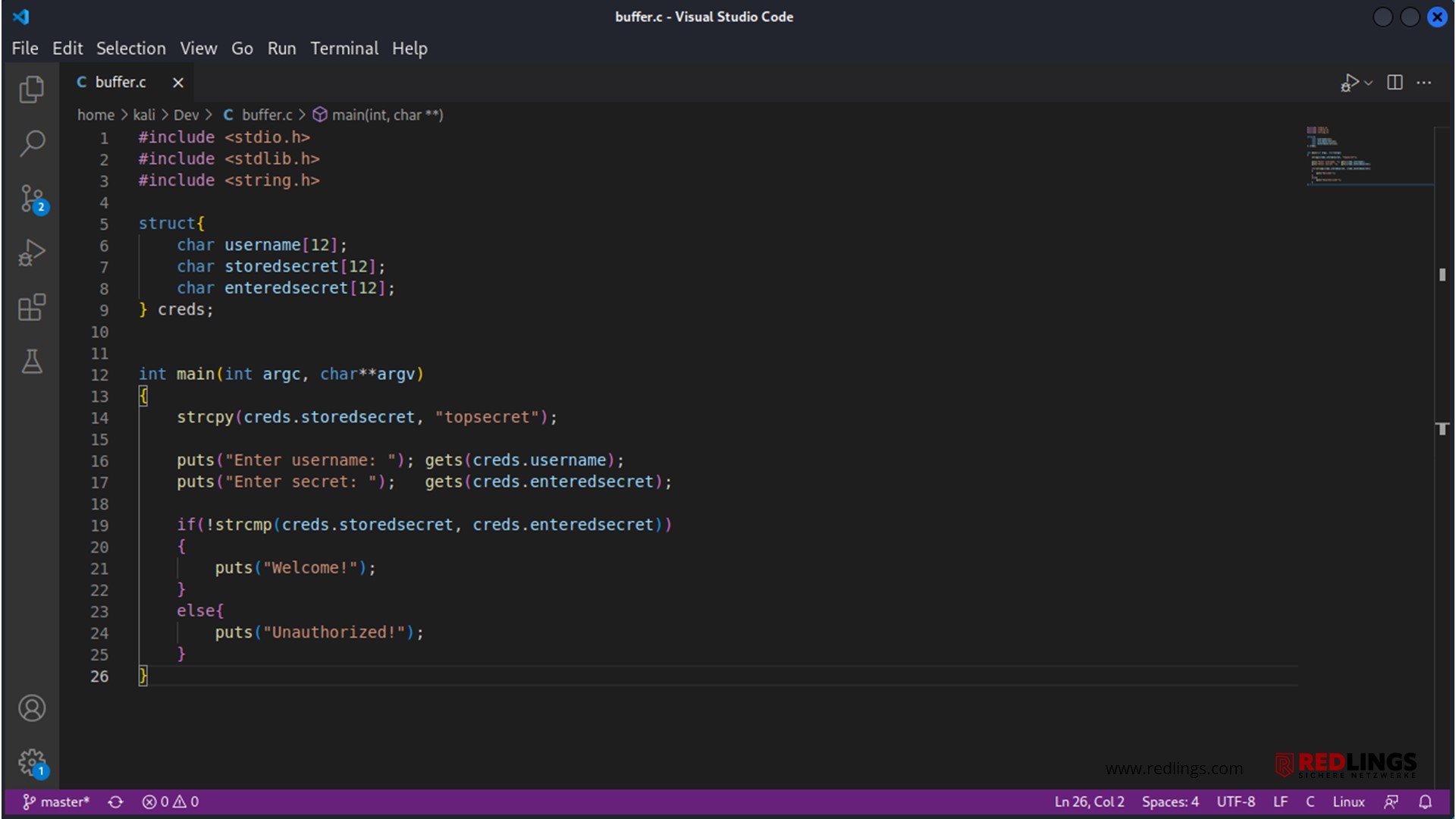Click the "Welcome!" string on line 21
This screenshot has height=819, width=1456.
tap(310, 568)
